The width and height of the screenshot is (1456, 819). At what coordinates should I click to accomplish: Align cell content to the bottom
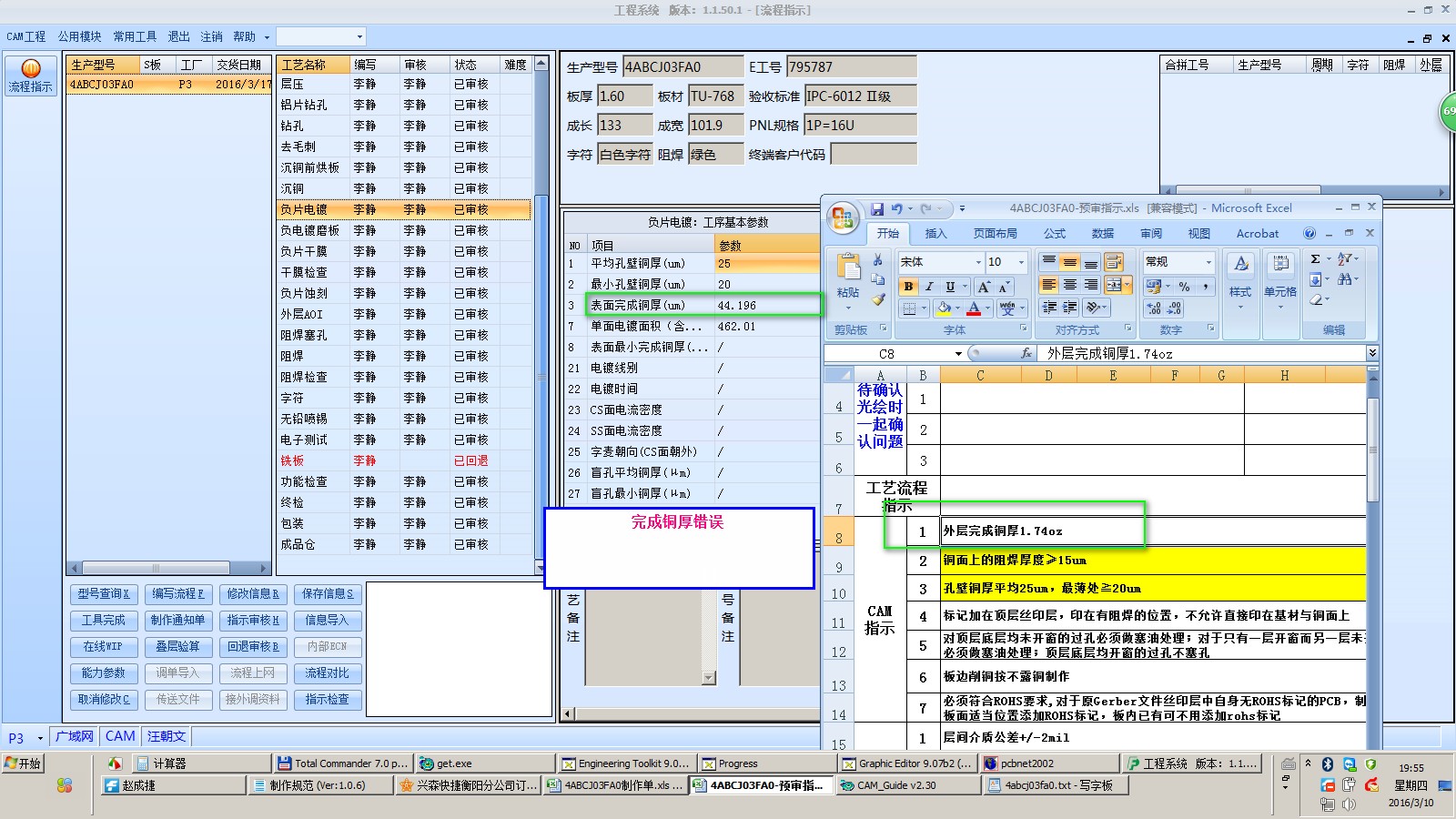pyautogui.click(x=1090, y=262)
